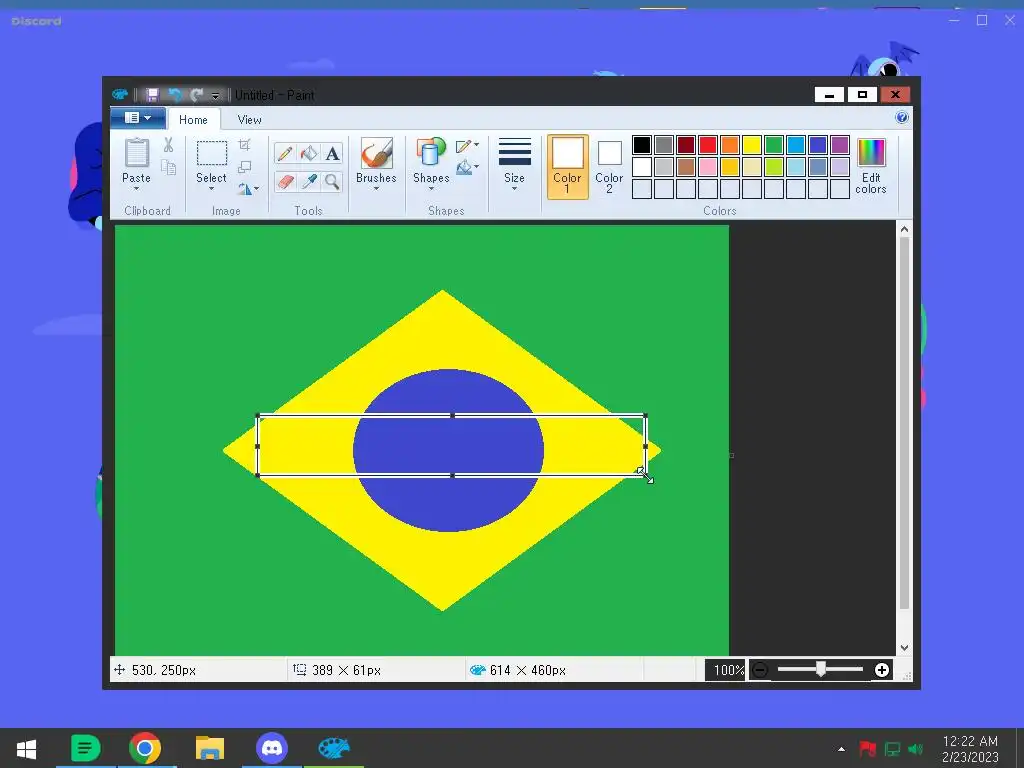1024x768 pixels.
Task: Select the Pencil tool
Action: (285, 154)
